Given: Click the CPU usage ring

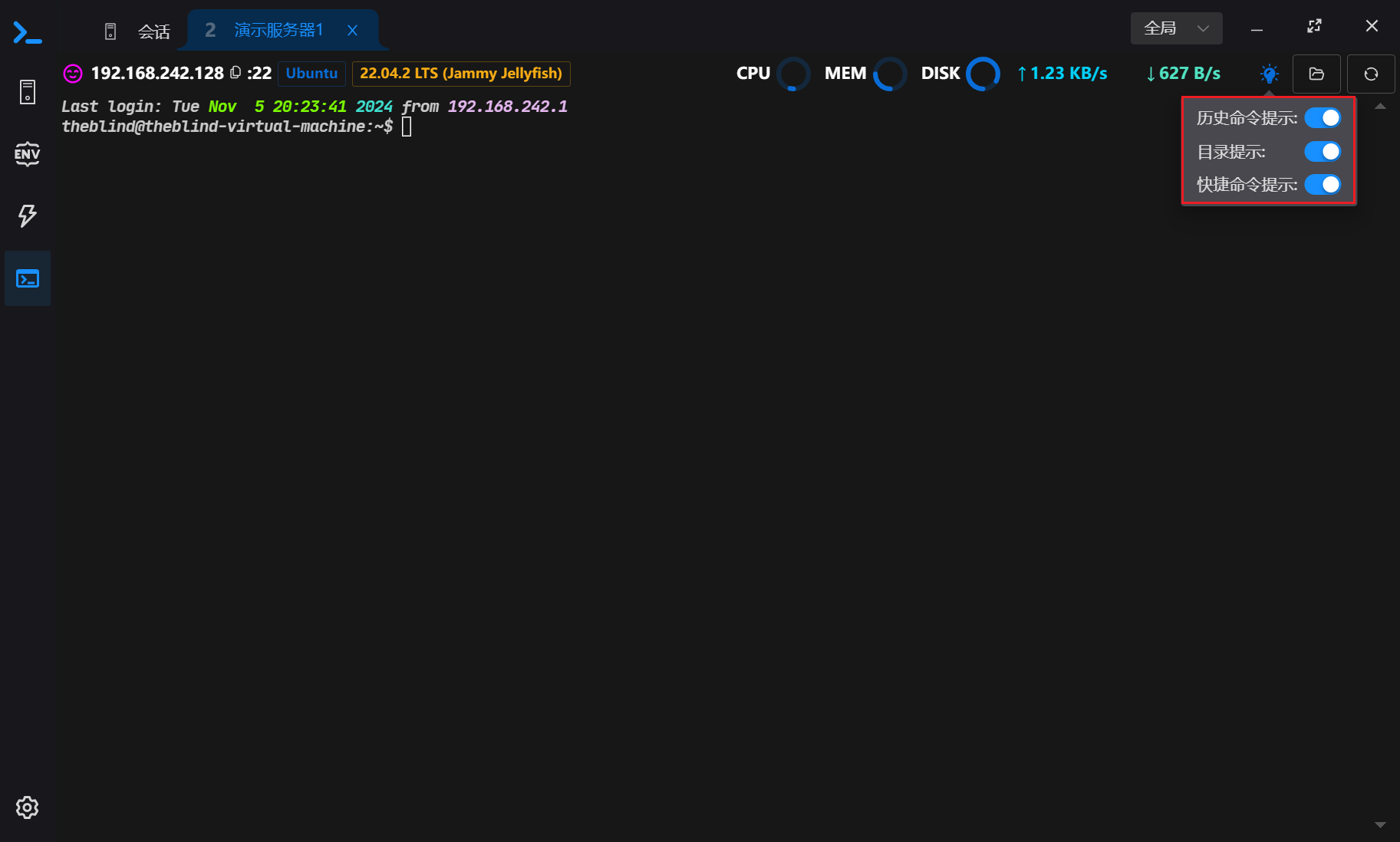Looking at the screenshot, I should (793, 74).
